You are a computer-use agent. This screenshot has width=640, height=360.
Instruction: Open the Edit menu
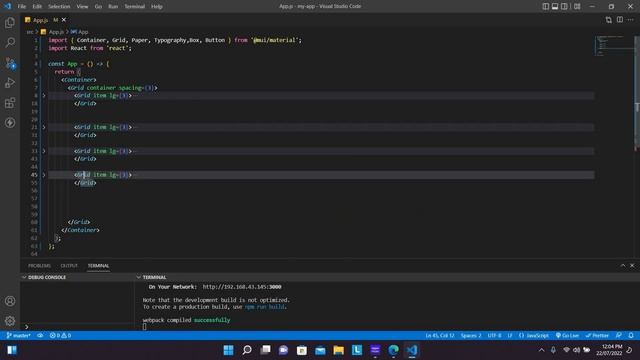click(x=37, y=7)
